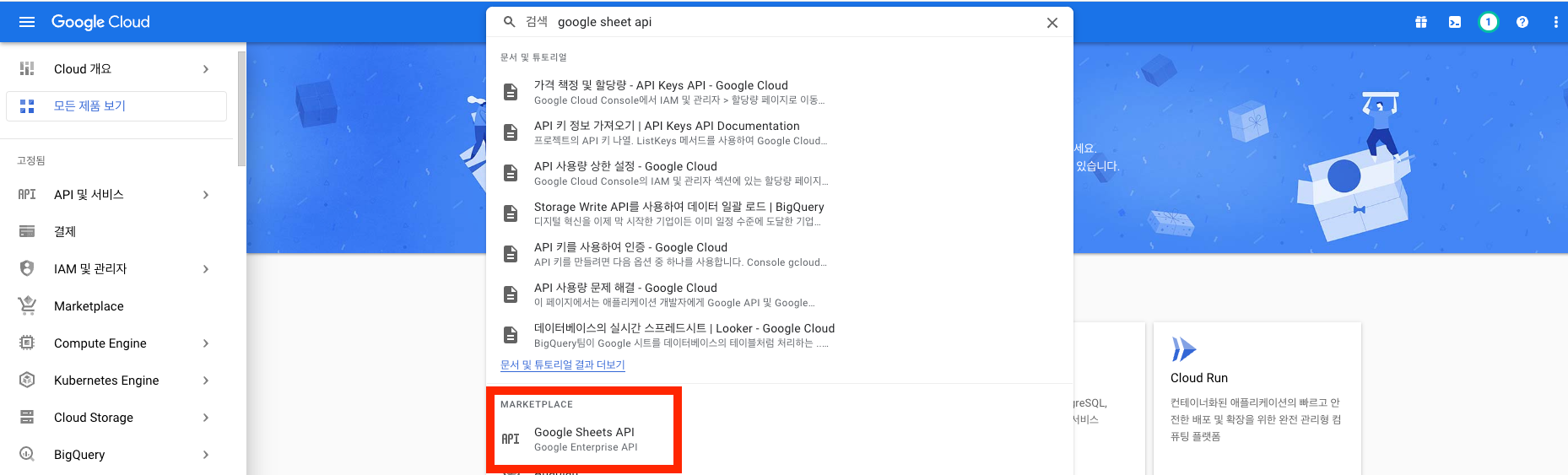Select the API 및 서비스 menu item
The width and height of the screenshot is (1568, 475).
coord(116,195)
